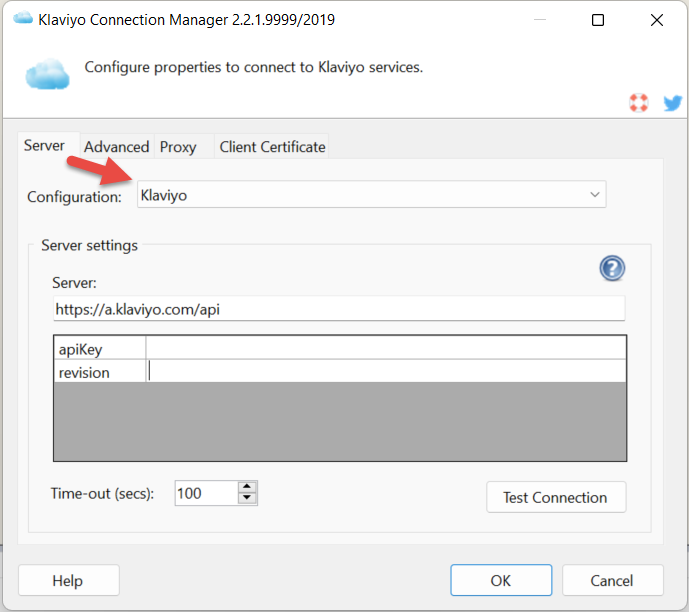Click the Server URL input field
689x612 pixels.
[x=339, y=309]
